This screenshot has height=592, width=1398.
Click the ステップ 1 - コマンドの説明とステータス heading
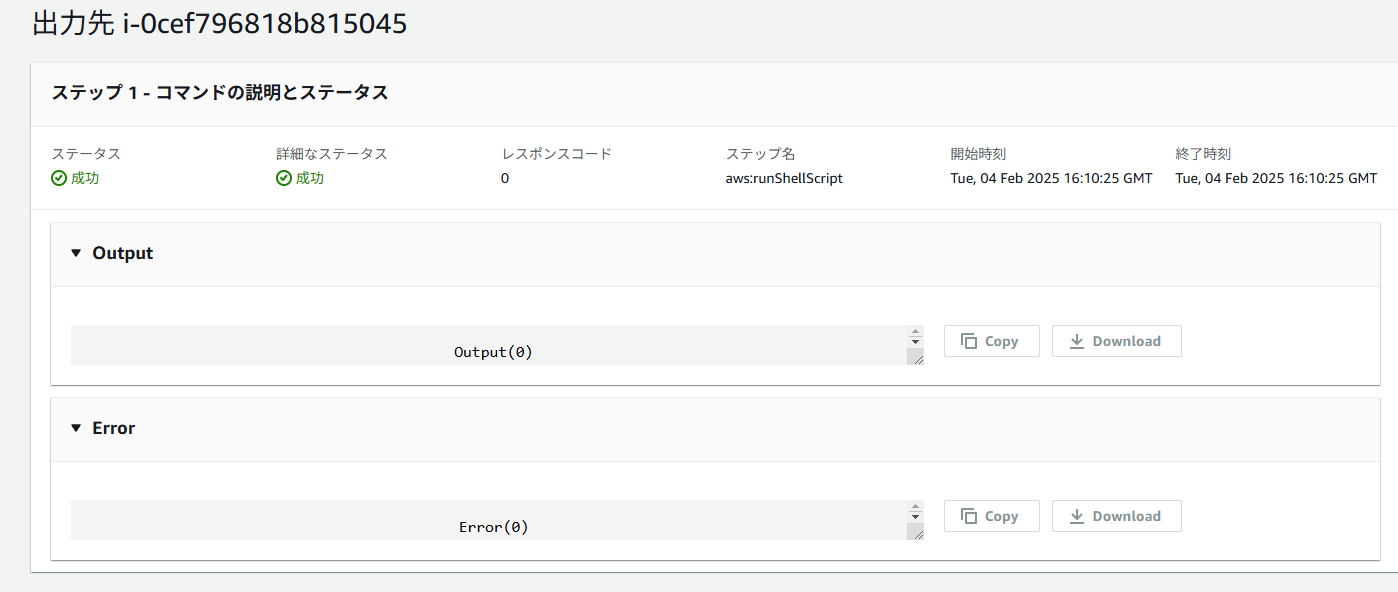pos(220,93)
